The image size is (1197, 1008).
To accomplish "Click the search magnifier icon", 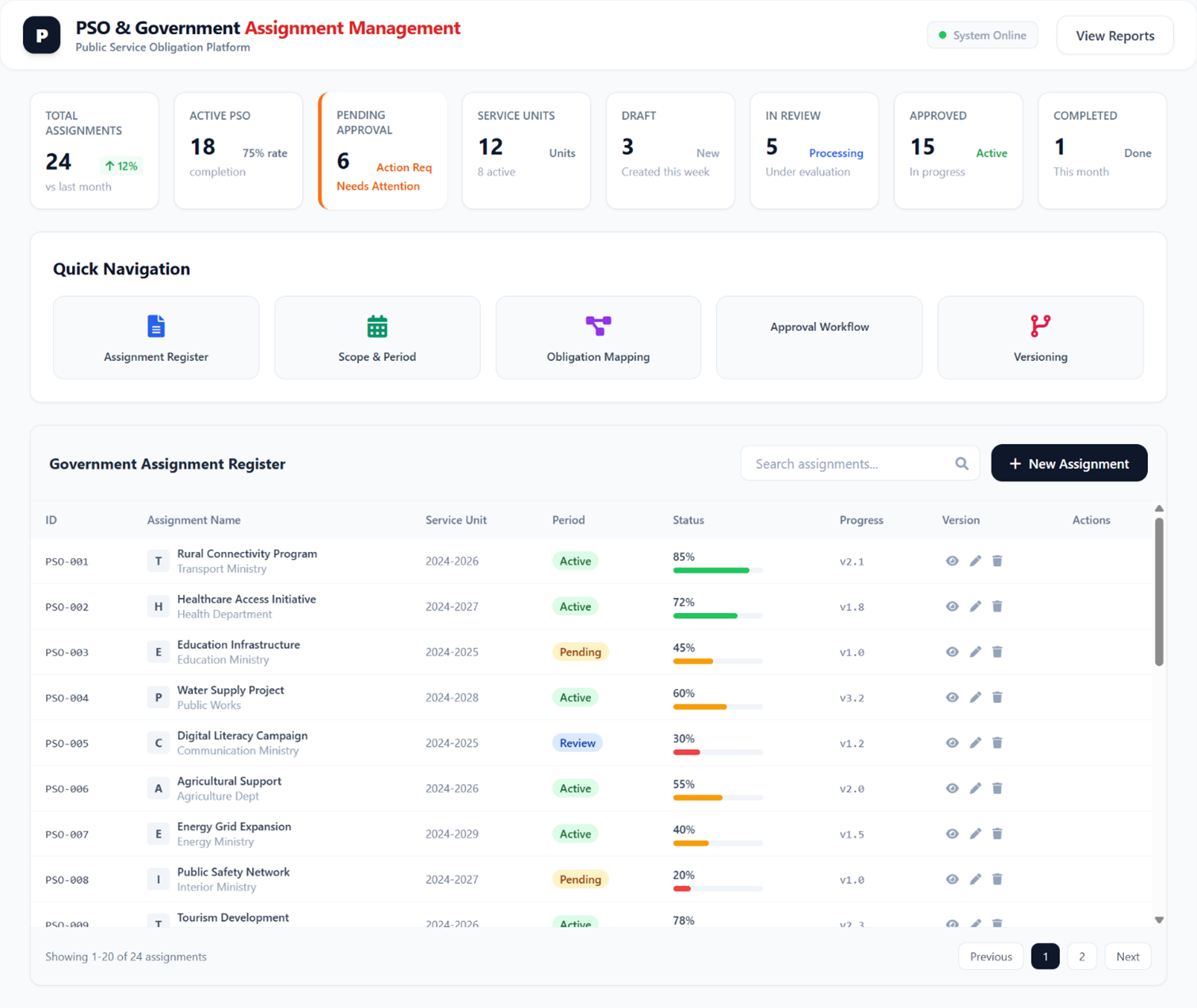I will pos(962,464).
